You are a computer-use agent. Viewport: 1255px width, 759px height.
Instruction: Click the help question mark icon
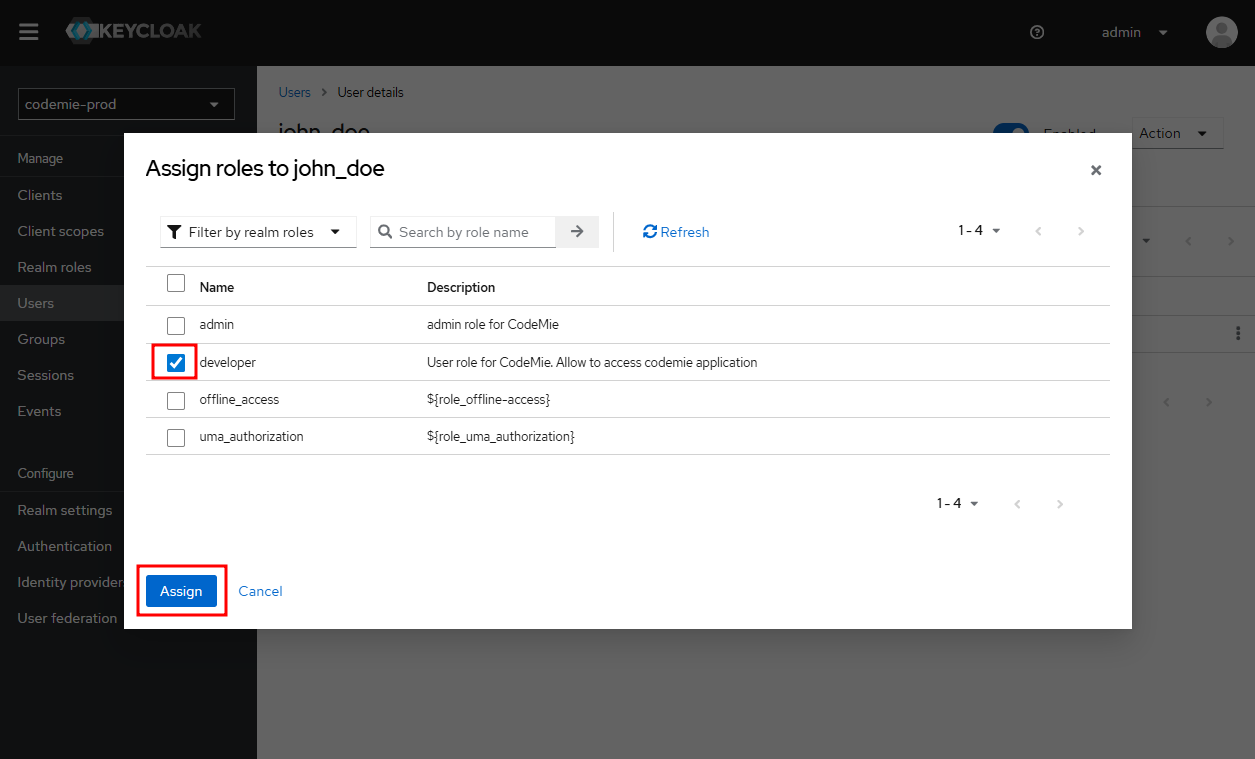coord(1037,32)
